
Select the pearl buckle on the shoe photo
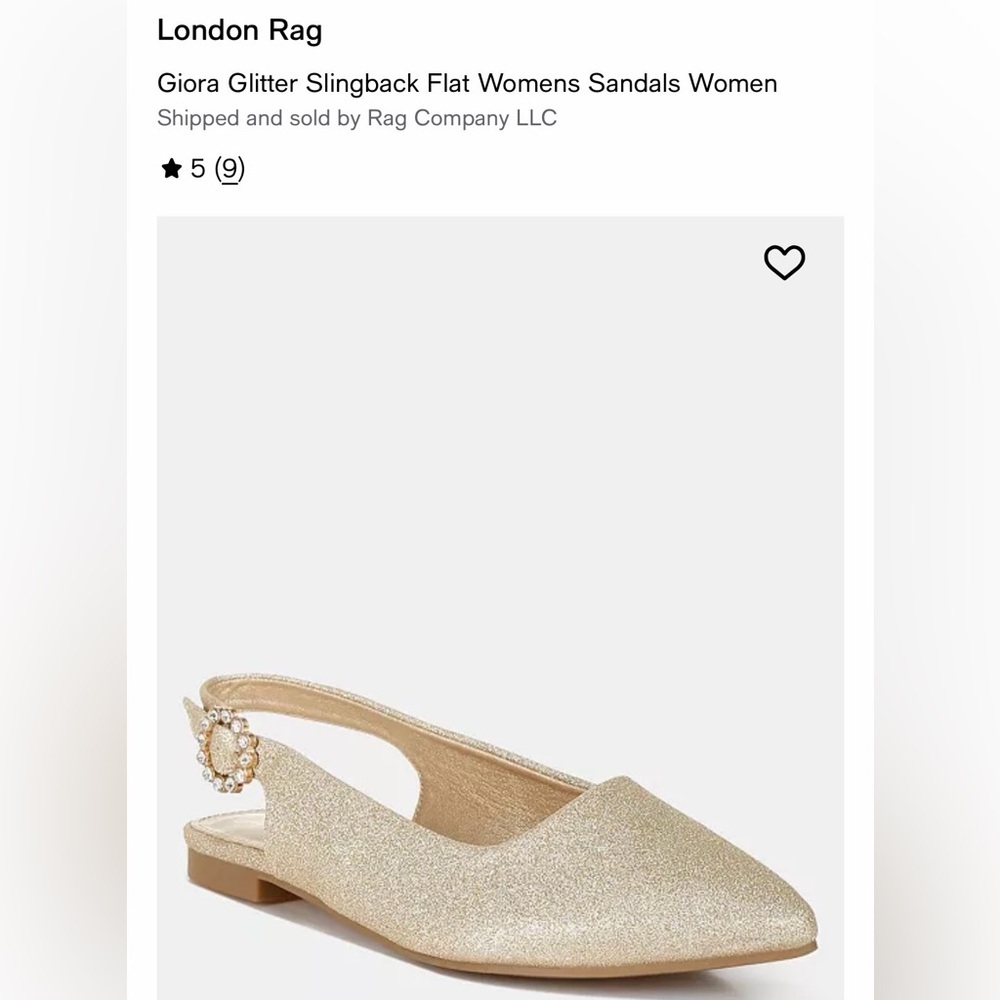(x=226, y=749)
